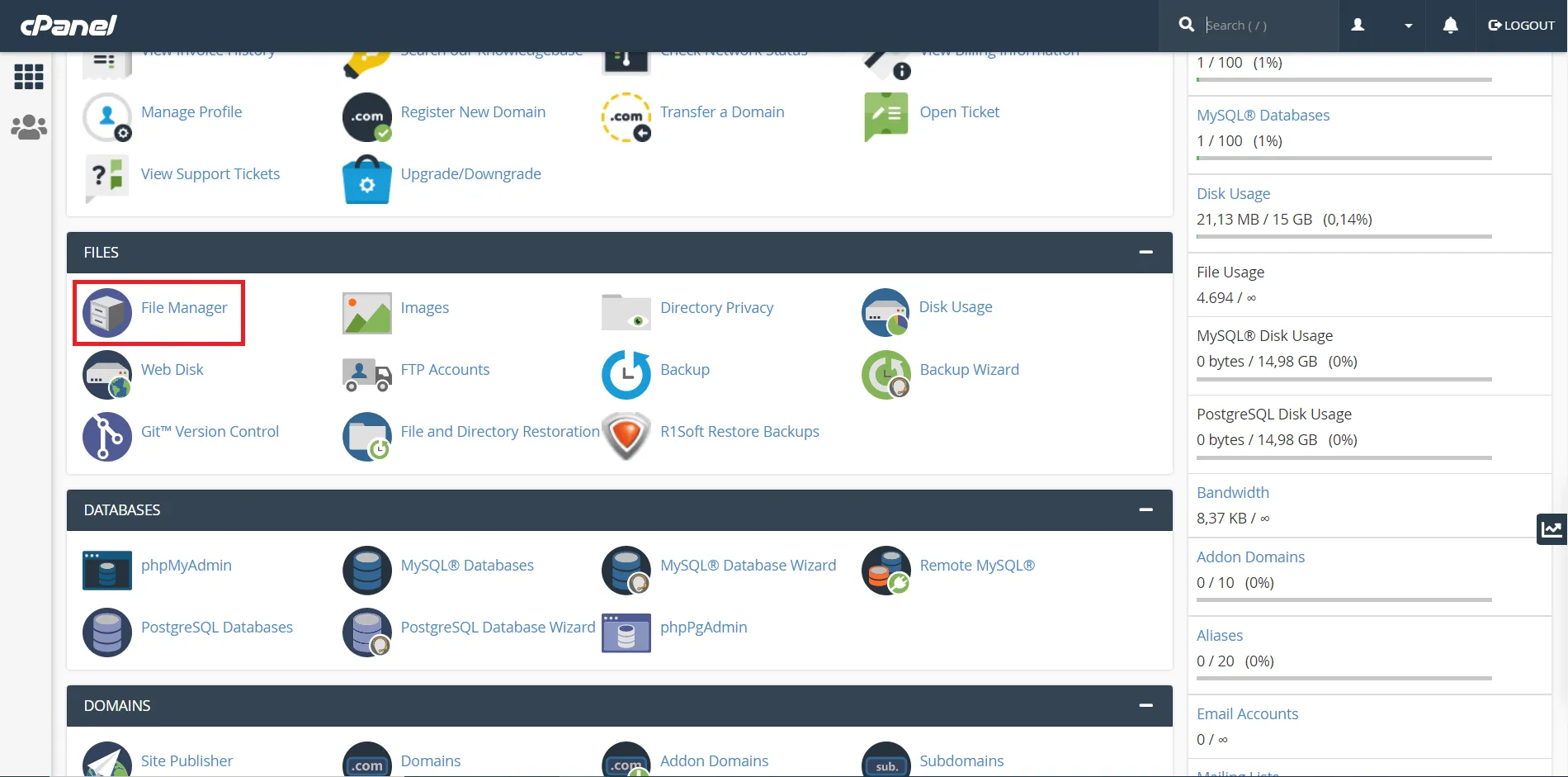Open the Manage Profile icon

(x=107, y=117)
